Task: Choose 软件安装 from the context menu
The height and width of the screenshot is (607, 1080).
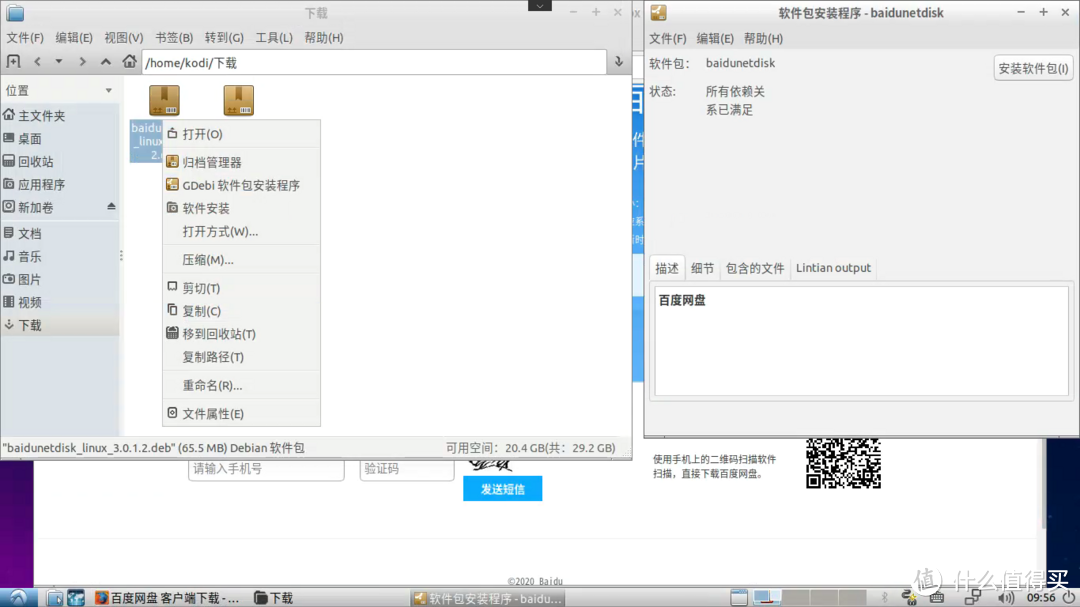Action: [241, 208]
